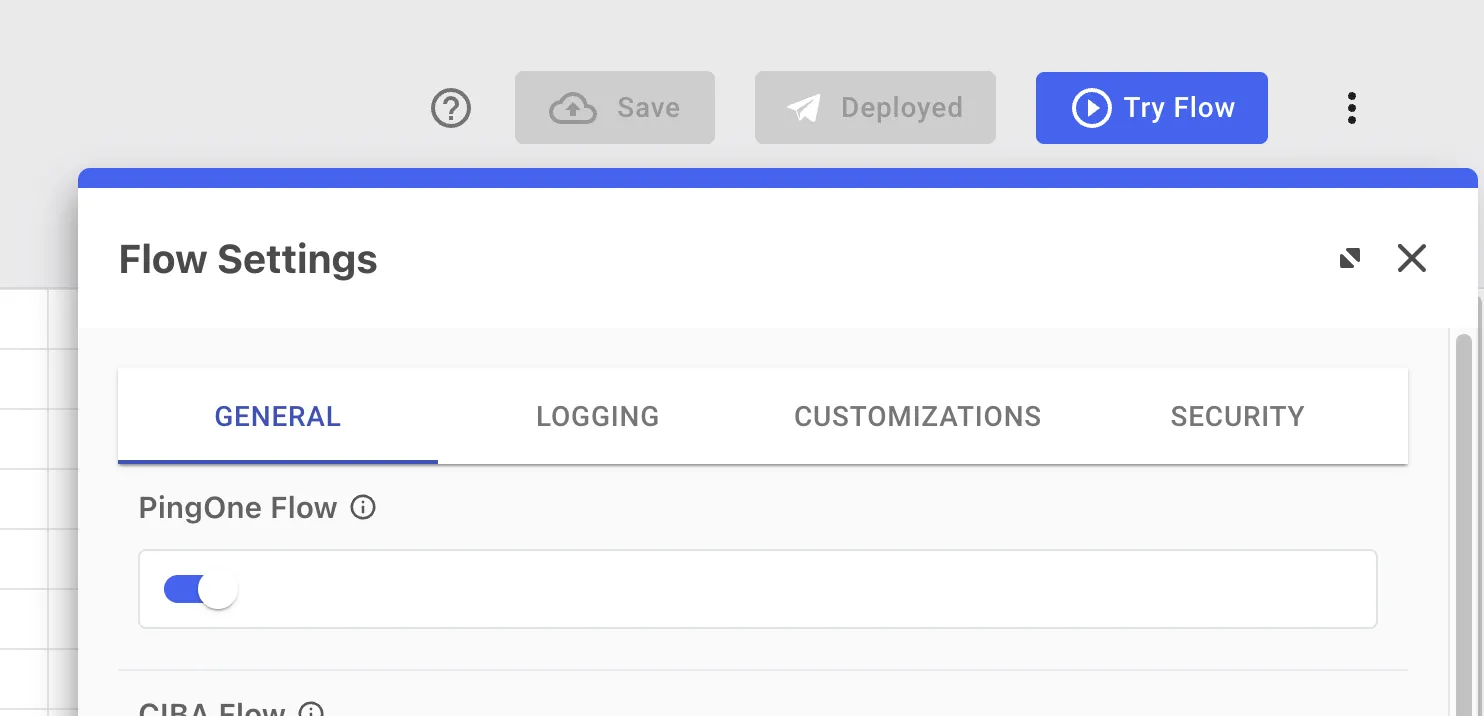Click the paper plane icon on Deployed

pos(803,108)
